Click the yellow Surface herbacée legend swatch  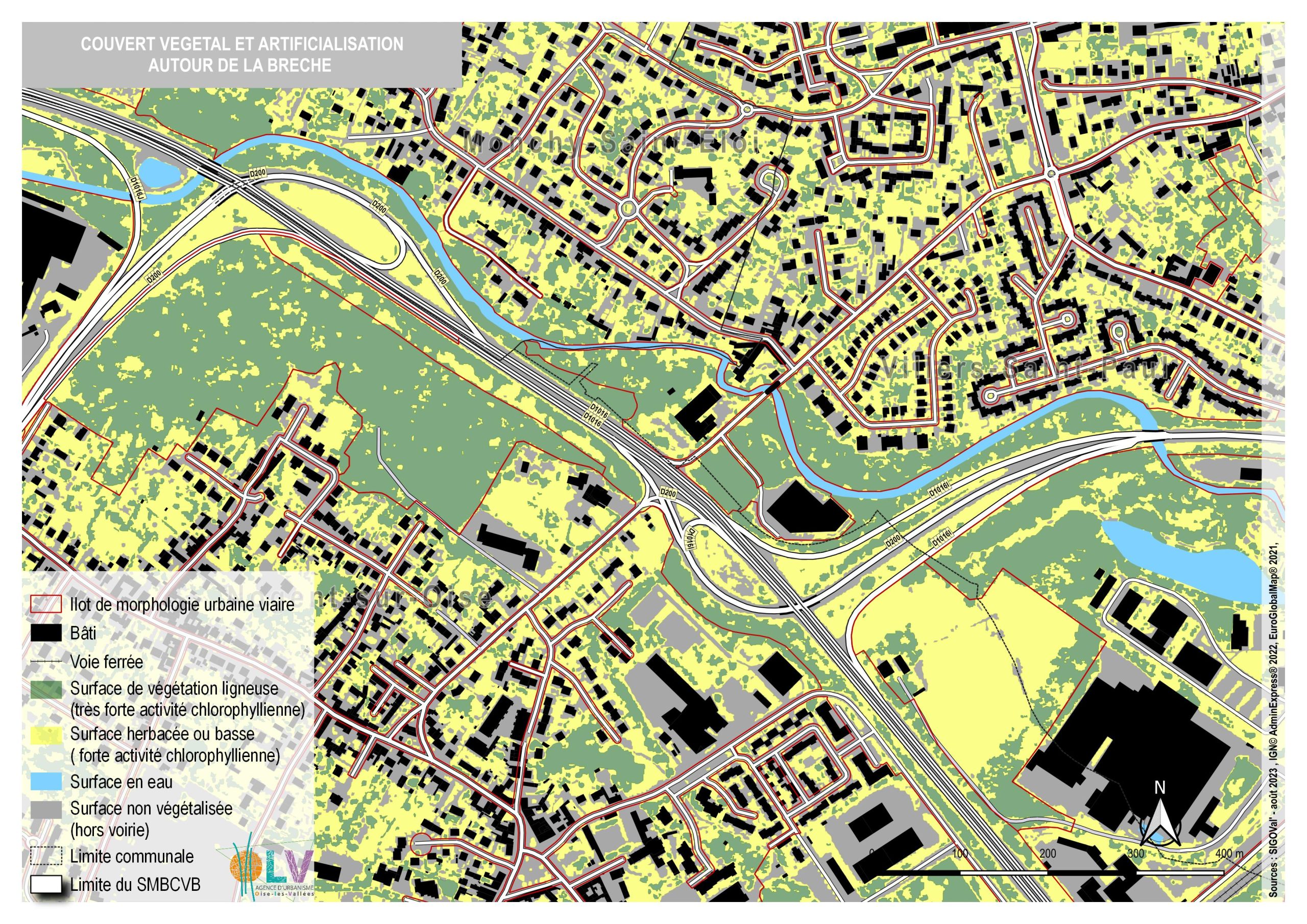[x=45, y=736]
